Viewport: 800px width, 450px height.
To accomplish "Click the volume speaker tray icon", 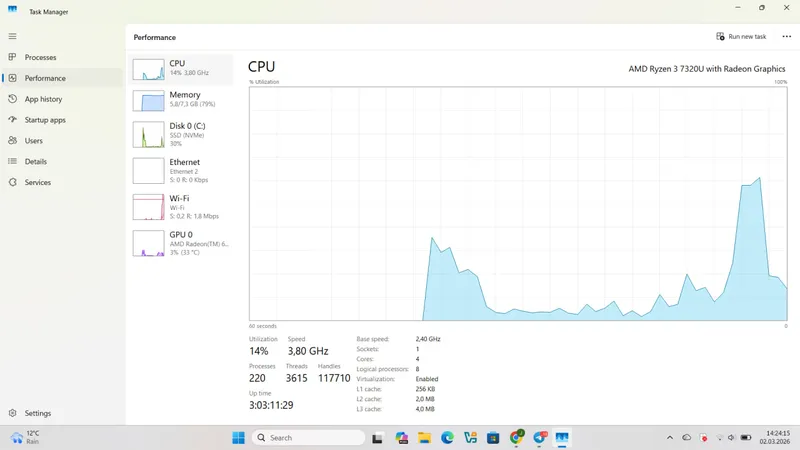I will [x=731, y=438].
